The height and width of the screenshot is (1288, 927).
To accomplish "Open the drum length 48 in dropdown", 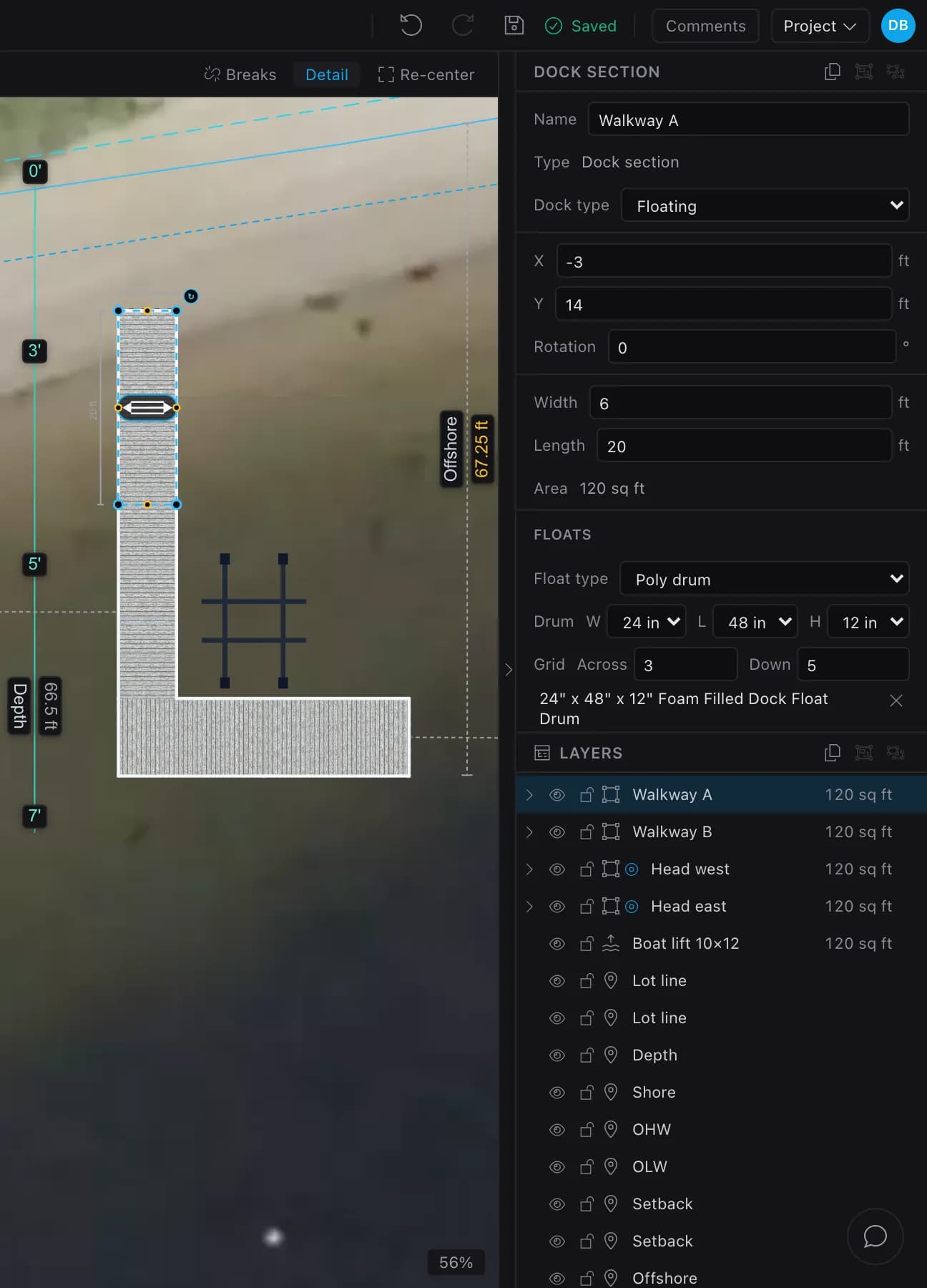I will pyautogui.click(x=756, y=622).
